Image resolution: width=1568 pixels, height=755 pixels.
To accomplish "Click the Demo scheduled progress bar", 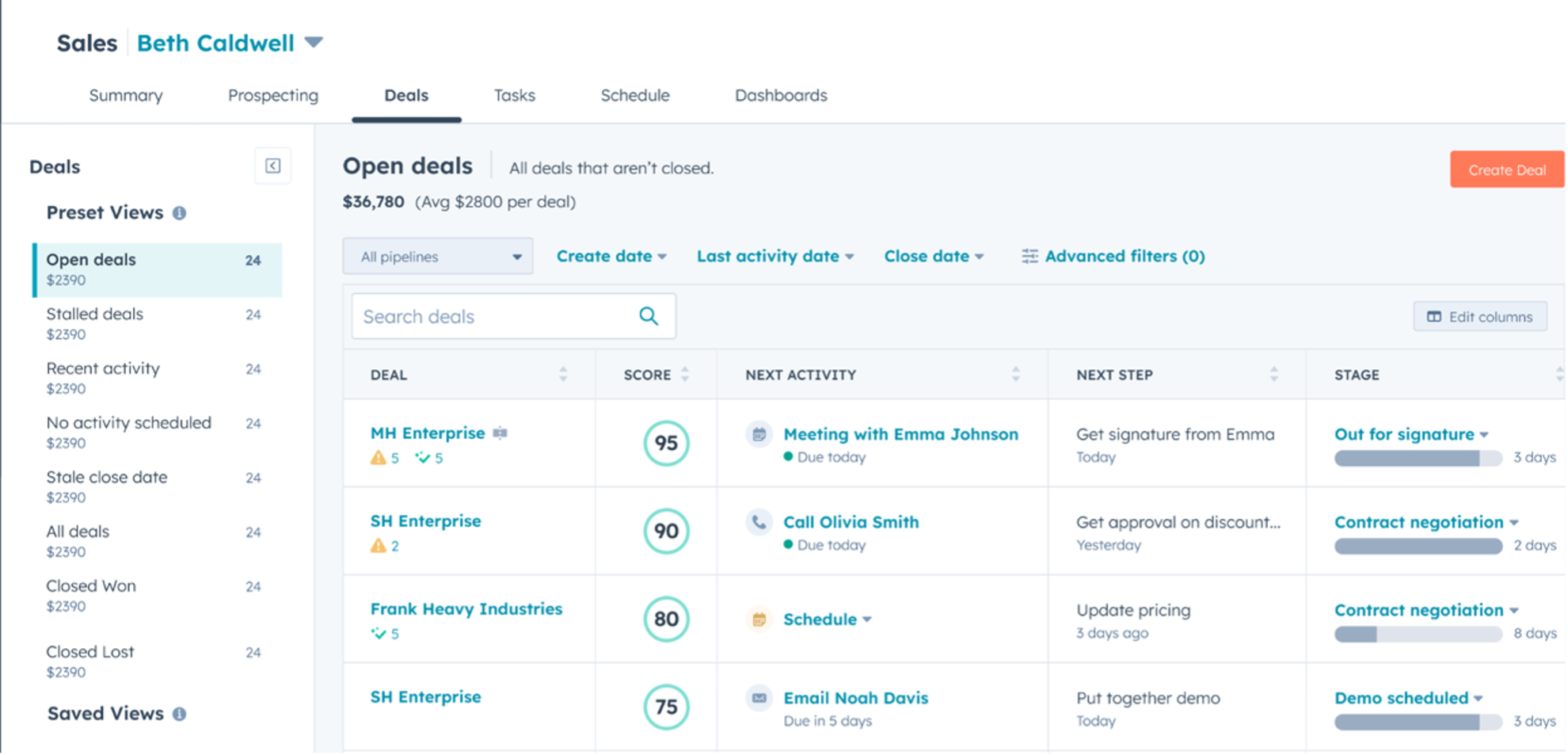I will pyautogui.click(x=1418, y=722).
